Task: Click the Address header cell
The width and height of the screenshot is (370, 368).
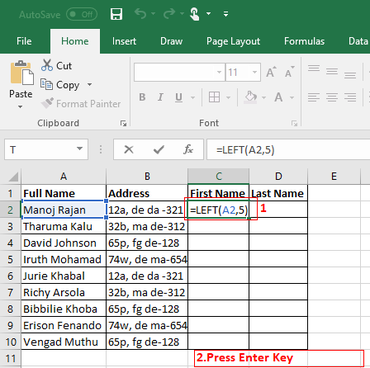Action: tap(147, 193)
